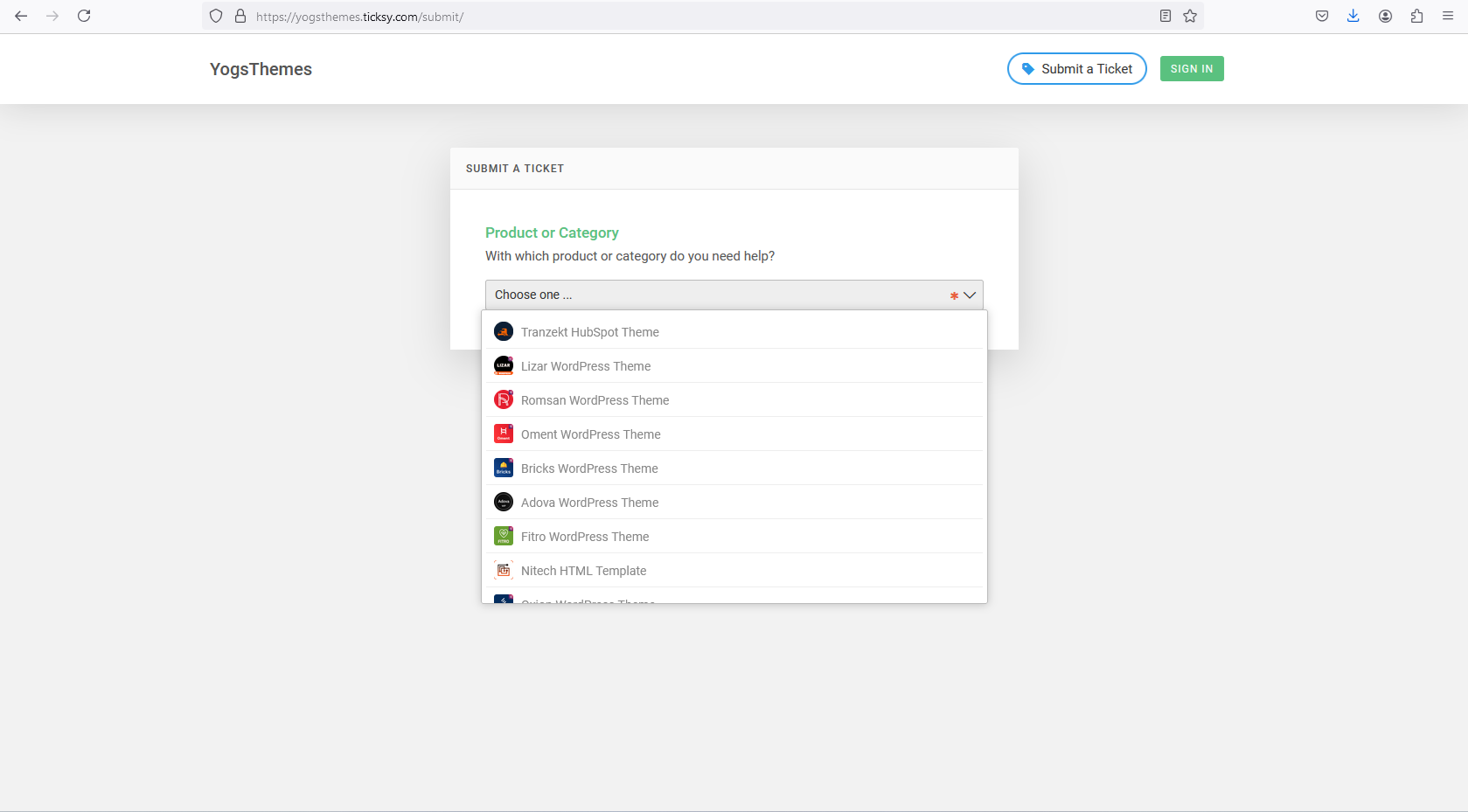Select Lizar WordPress Theme option

pos(734,366)
